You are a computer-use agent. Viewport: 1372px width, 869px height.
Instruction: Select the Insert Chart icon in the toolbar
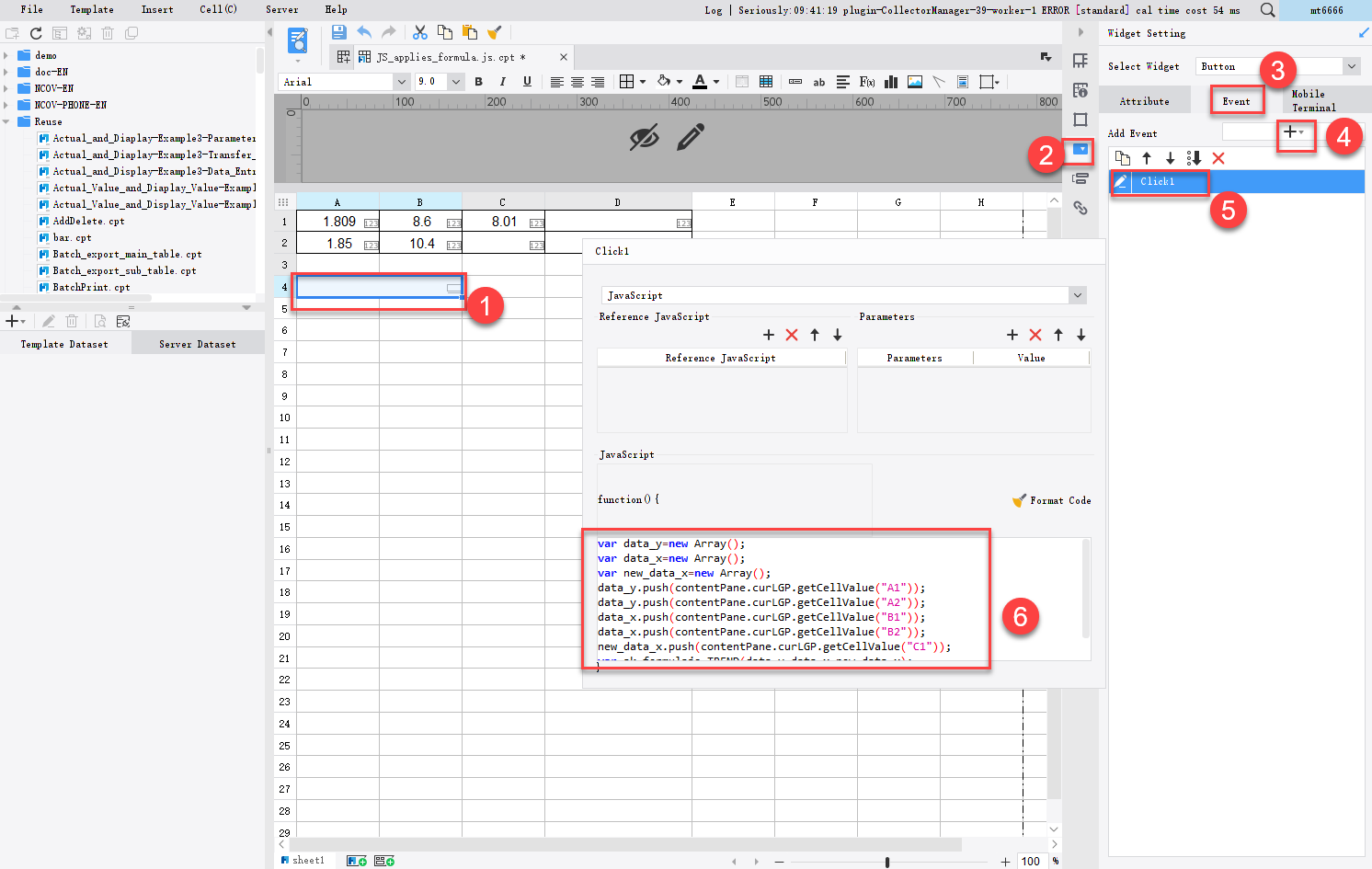tap(890, 82)
